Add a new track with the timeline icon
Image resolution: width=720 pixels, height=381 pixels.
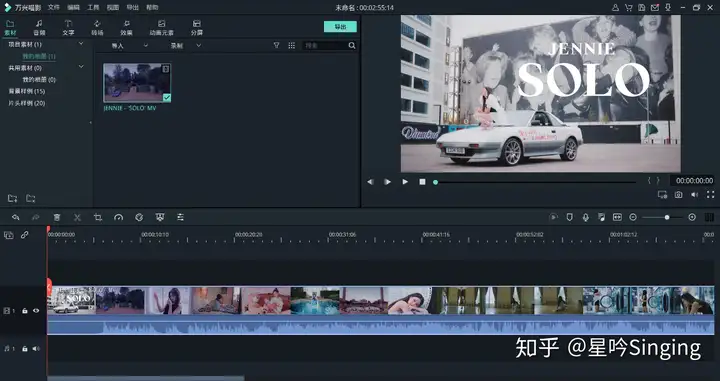pos(9,235)
